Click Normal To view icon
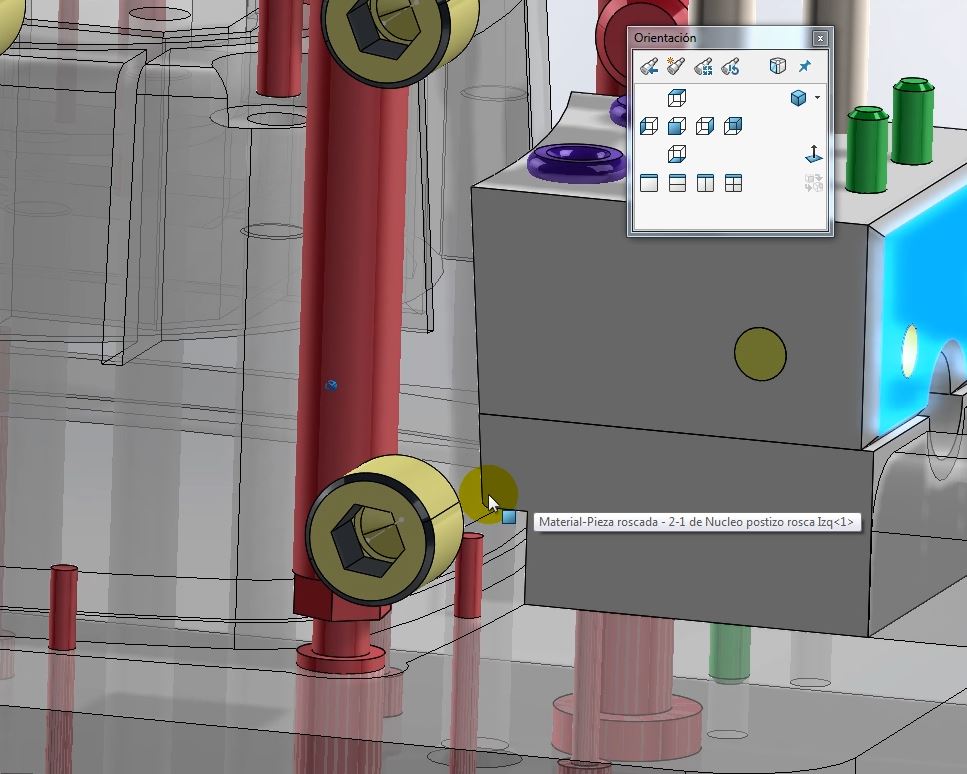The height and width of the screenshot is (774, 967). tap(814, 154)
